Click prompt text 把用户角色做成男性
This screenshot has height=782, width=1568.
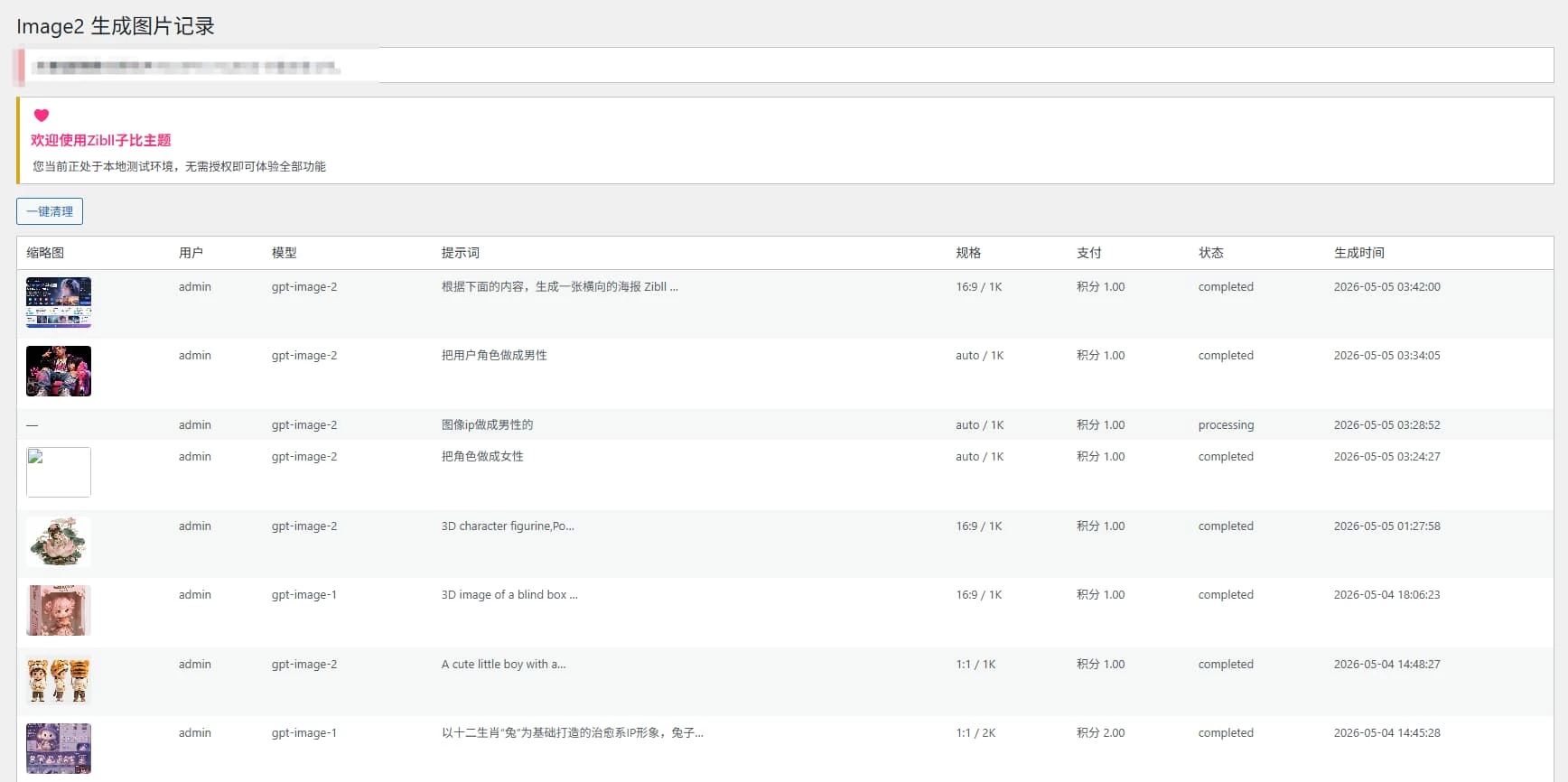pos(494,355)
